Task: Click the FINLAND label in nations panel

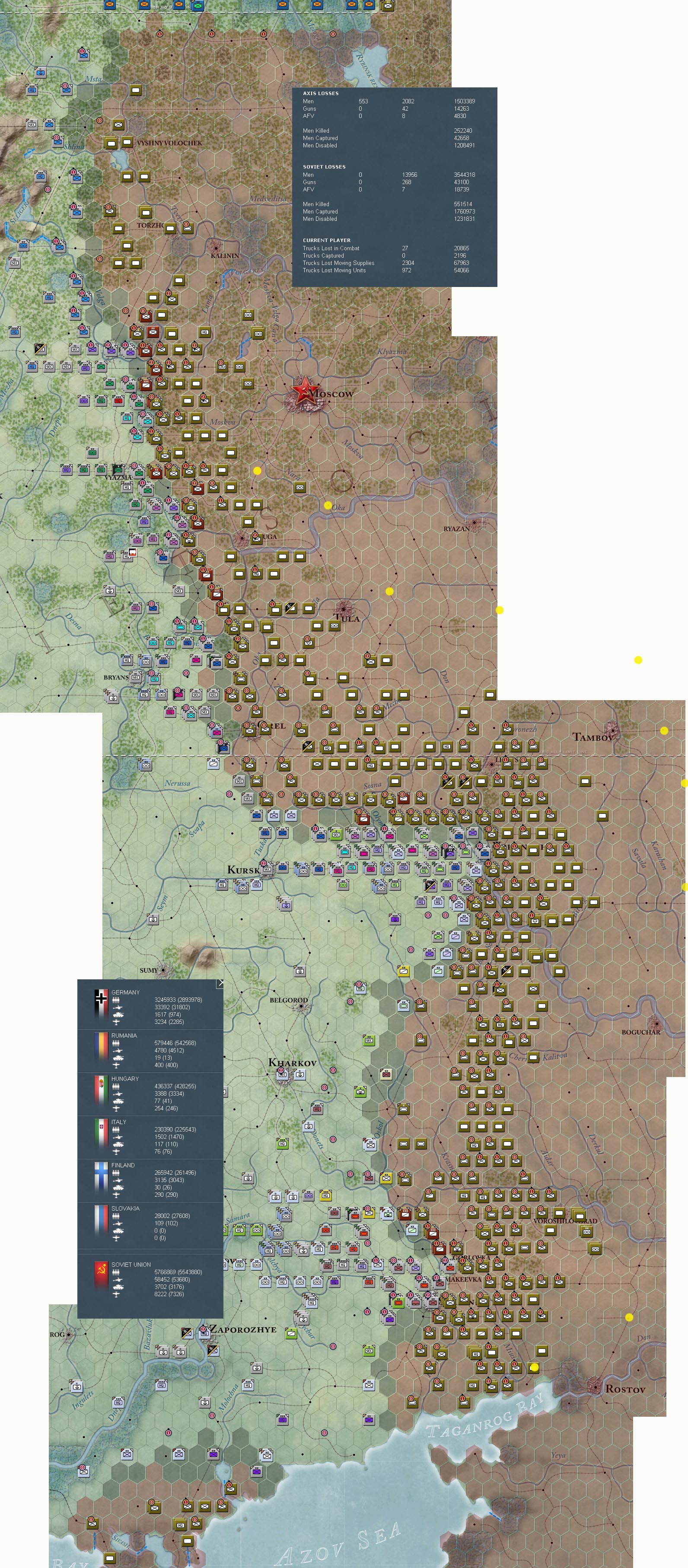Action: pos(123,1165)
